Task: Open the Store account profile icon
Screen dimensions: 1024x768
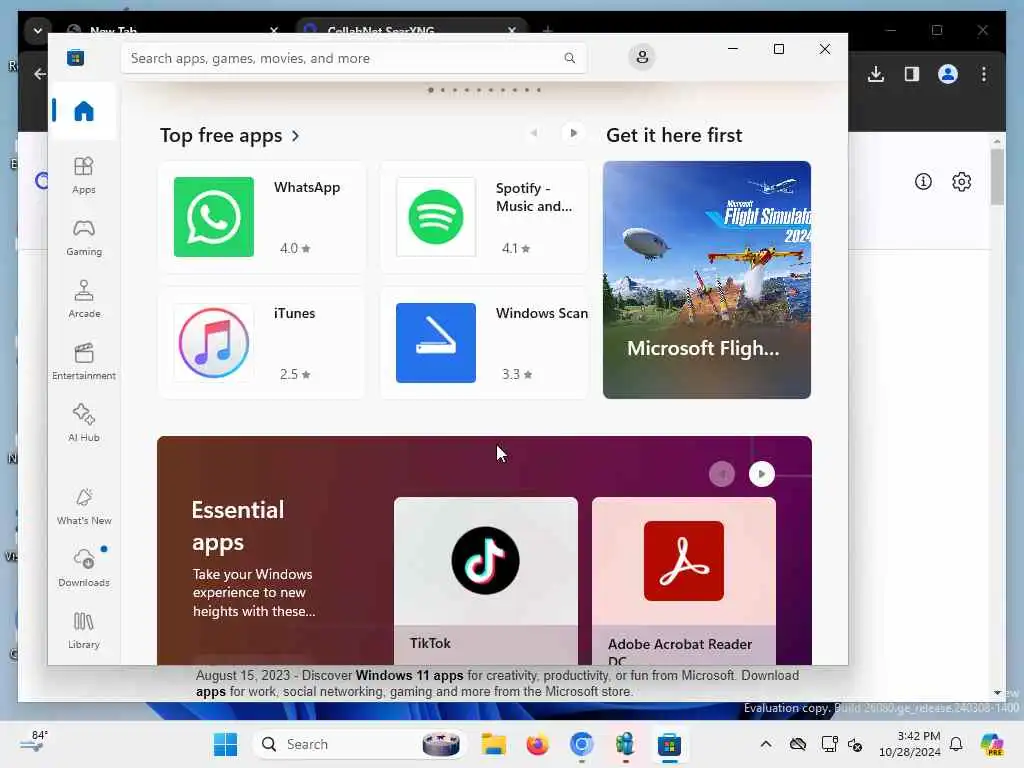Action: (642, 57)
